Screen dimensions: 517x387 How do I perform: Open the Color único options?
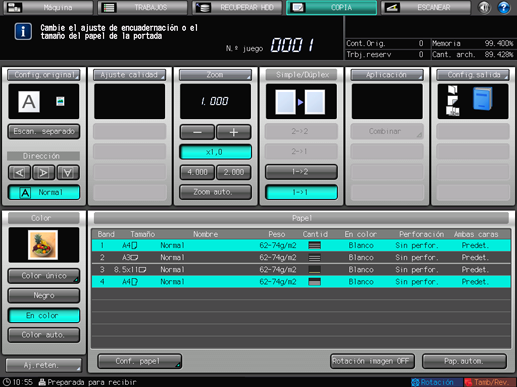tap(44, 276)
